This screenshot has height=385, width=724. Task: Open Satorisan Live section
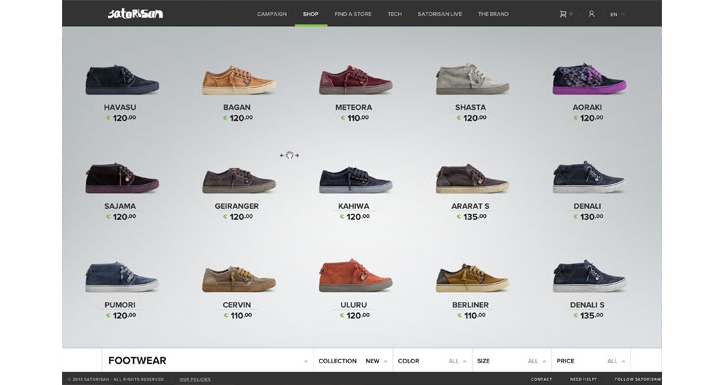pos(440,14)
